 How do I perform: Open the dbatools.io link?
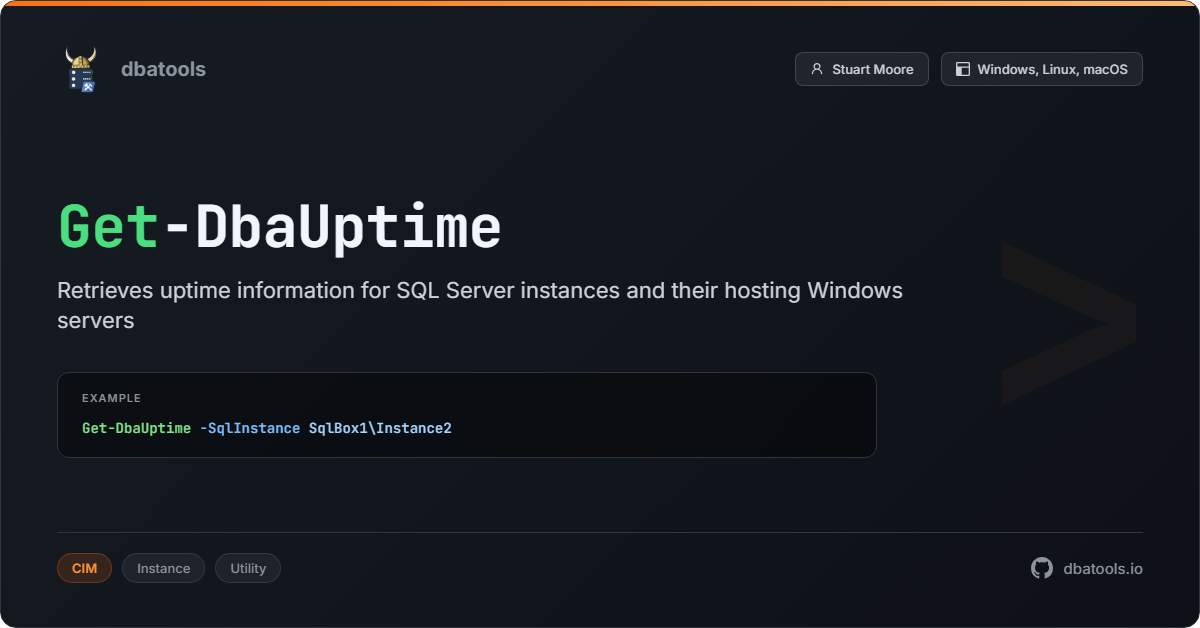click(x=1103, y=568)
